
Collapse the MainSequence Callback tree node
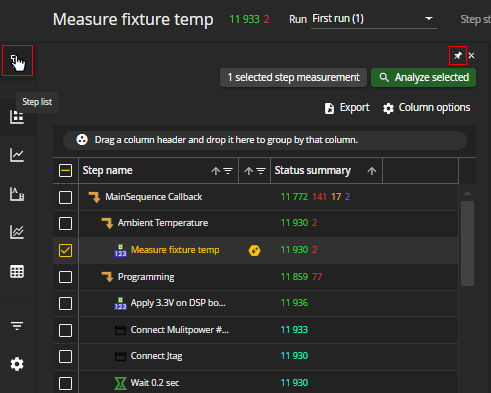pos(94,197)
